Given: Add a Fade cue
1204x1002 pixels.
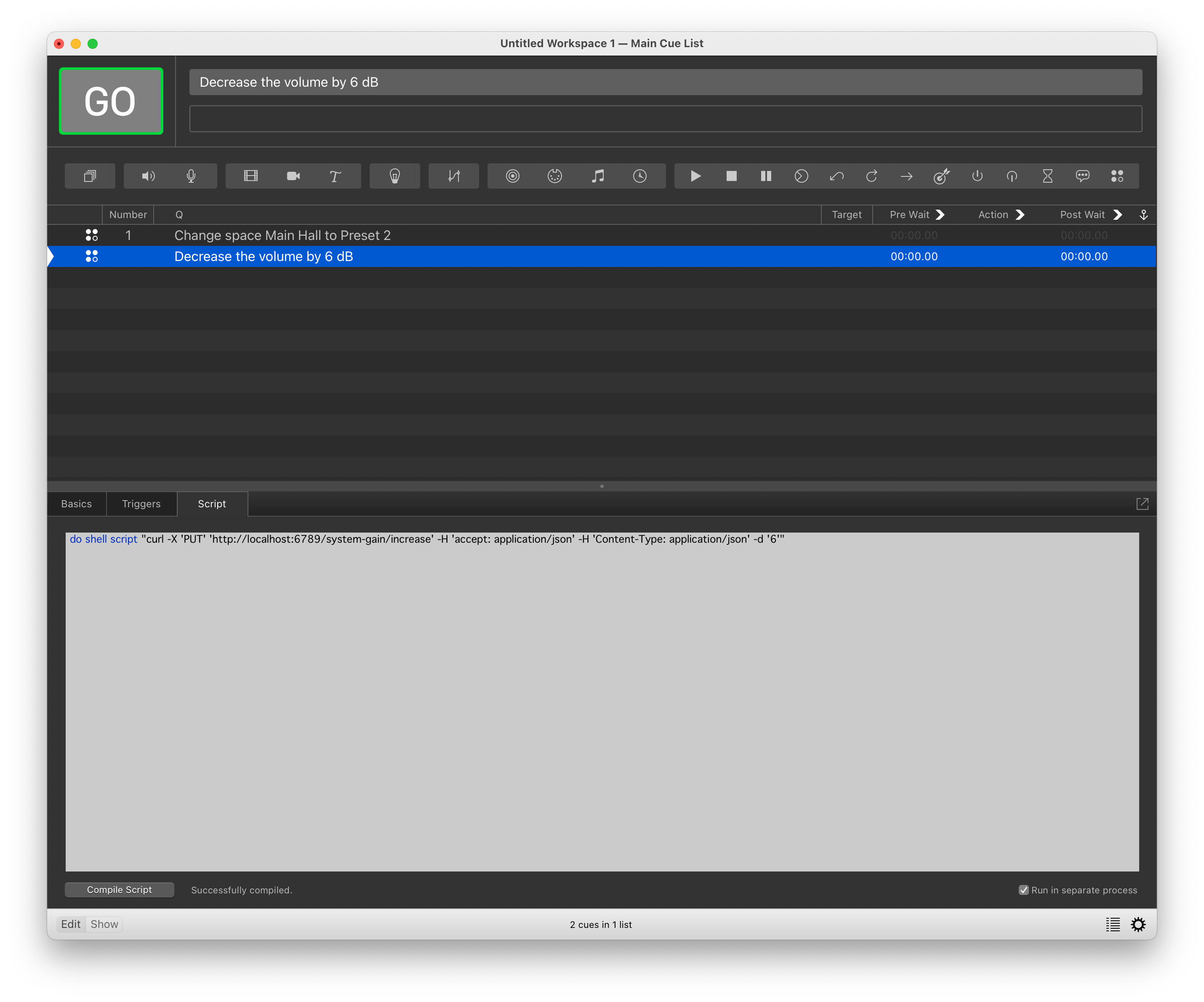Looking at the screenshot, I should point(453,176).
